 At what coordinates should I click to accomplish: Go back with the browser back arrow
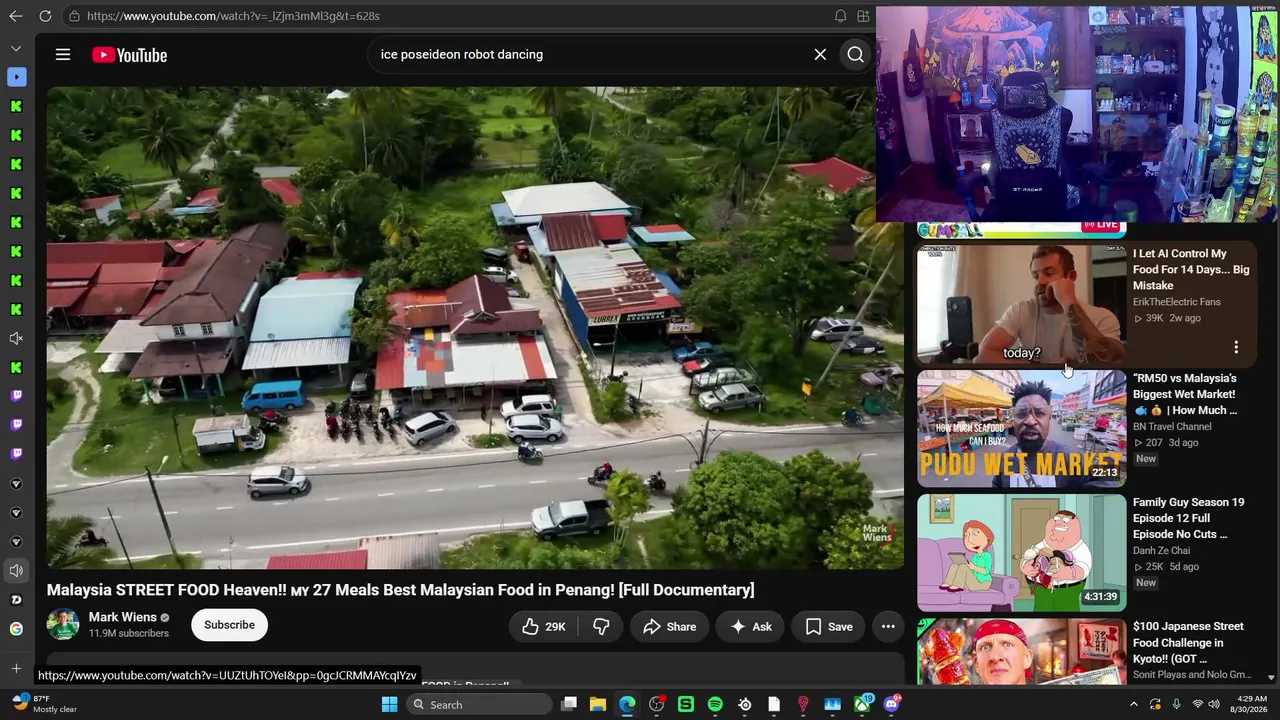pyautogui.click(x=16, y=16)
